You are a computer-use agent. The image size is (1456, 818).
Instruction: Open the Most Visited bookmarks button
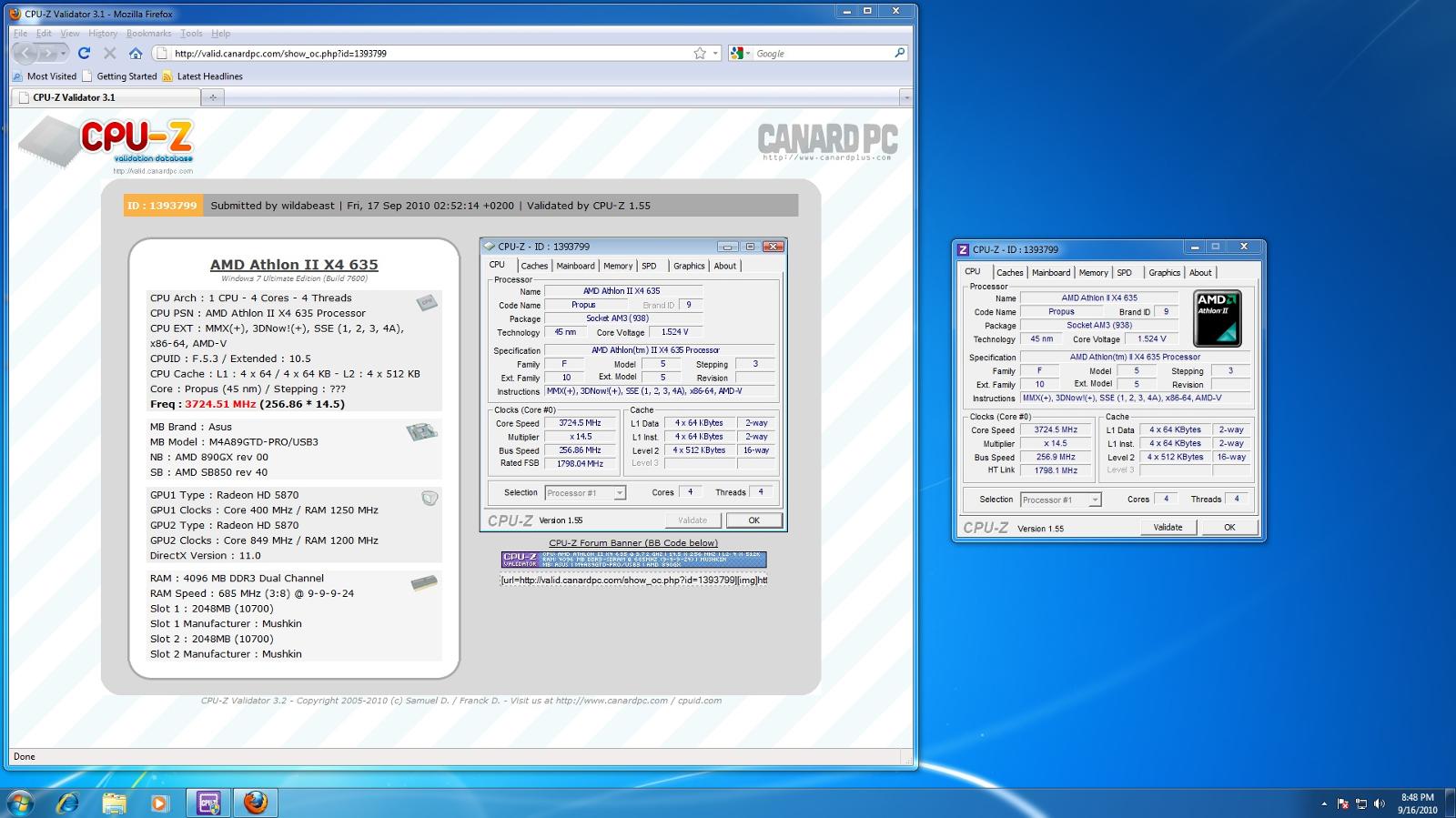[x=45, y=76]
